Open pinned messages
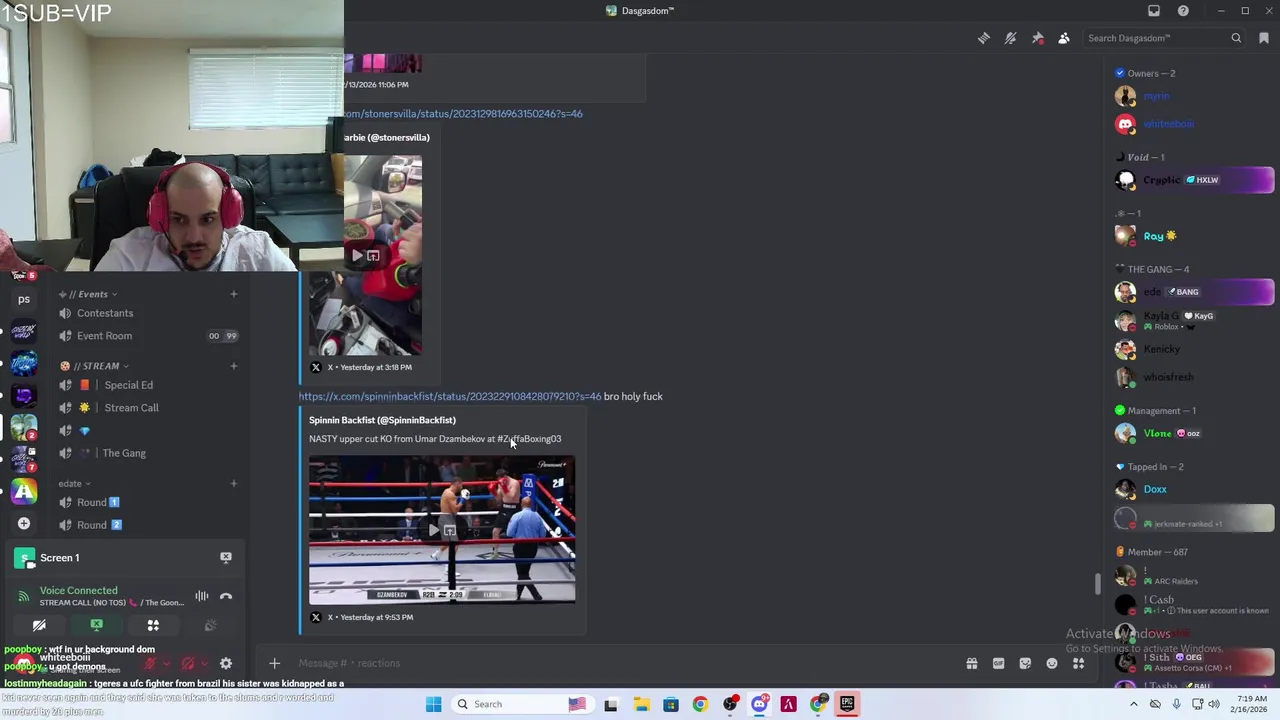The height and width of the screenshot is (720, 1280). click(1037, 38)
